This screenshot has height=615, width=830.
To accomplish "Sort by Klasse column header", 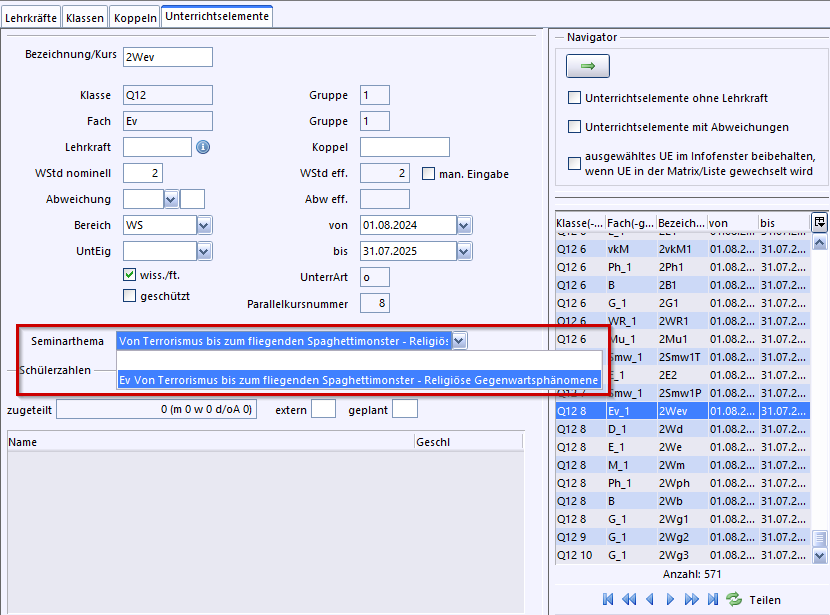I will [x=580, y=223].
